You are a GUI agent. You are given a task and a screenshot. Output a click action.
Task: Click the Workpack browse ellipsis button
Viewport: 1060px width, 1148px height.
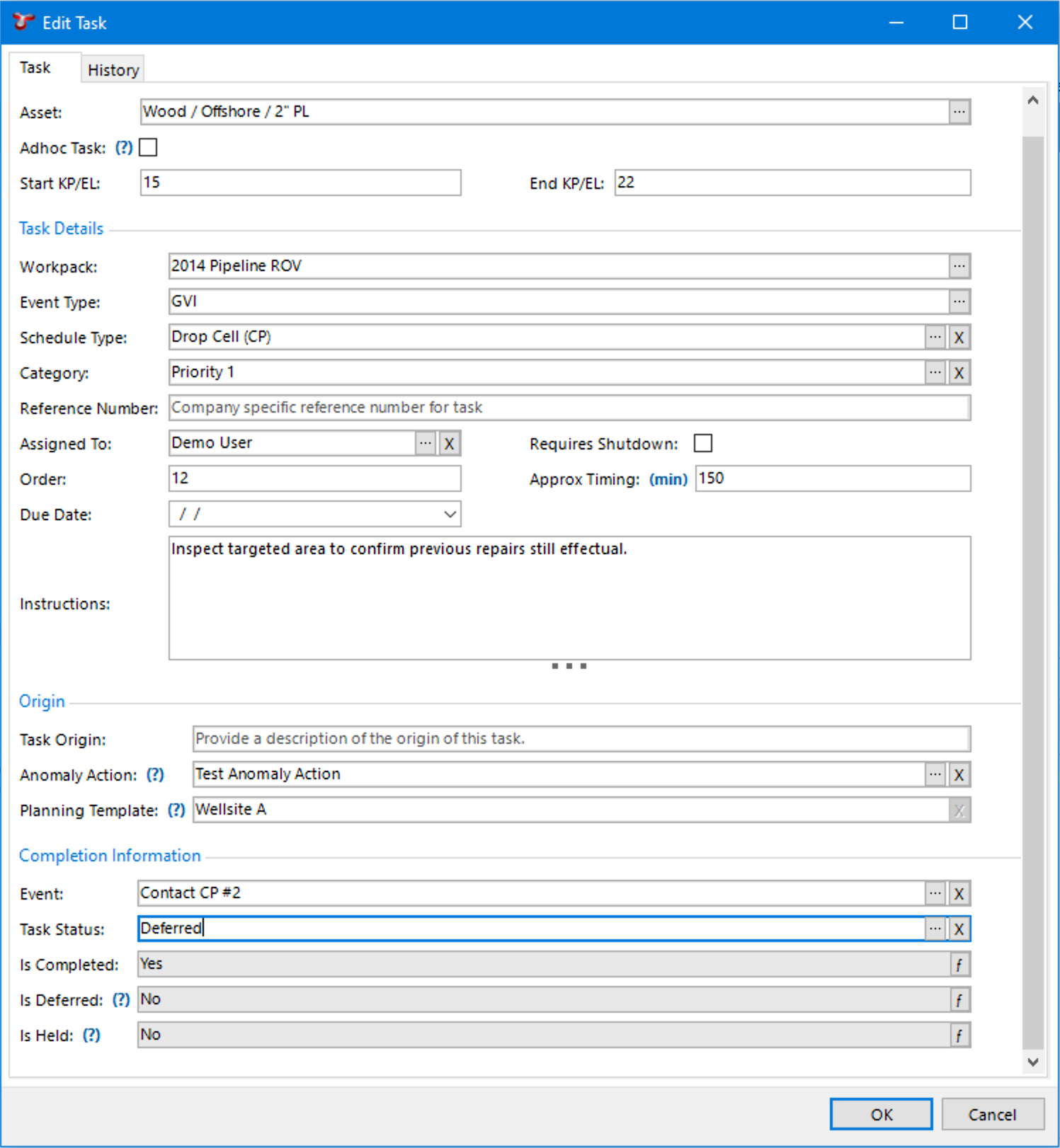coord(959,266)
